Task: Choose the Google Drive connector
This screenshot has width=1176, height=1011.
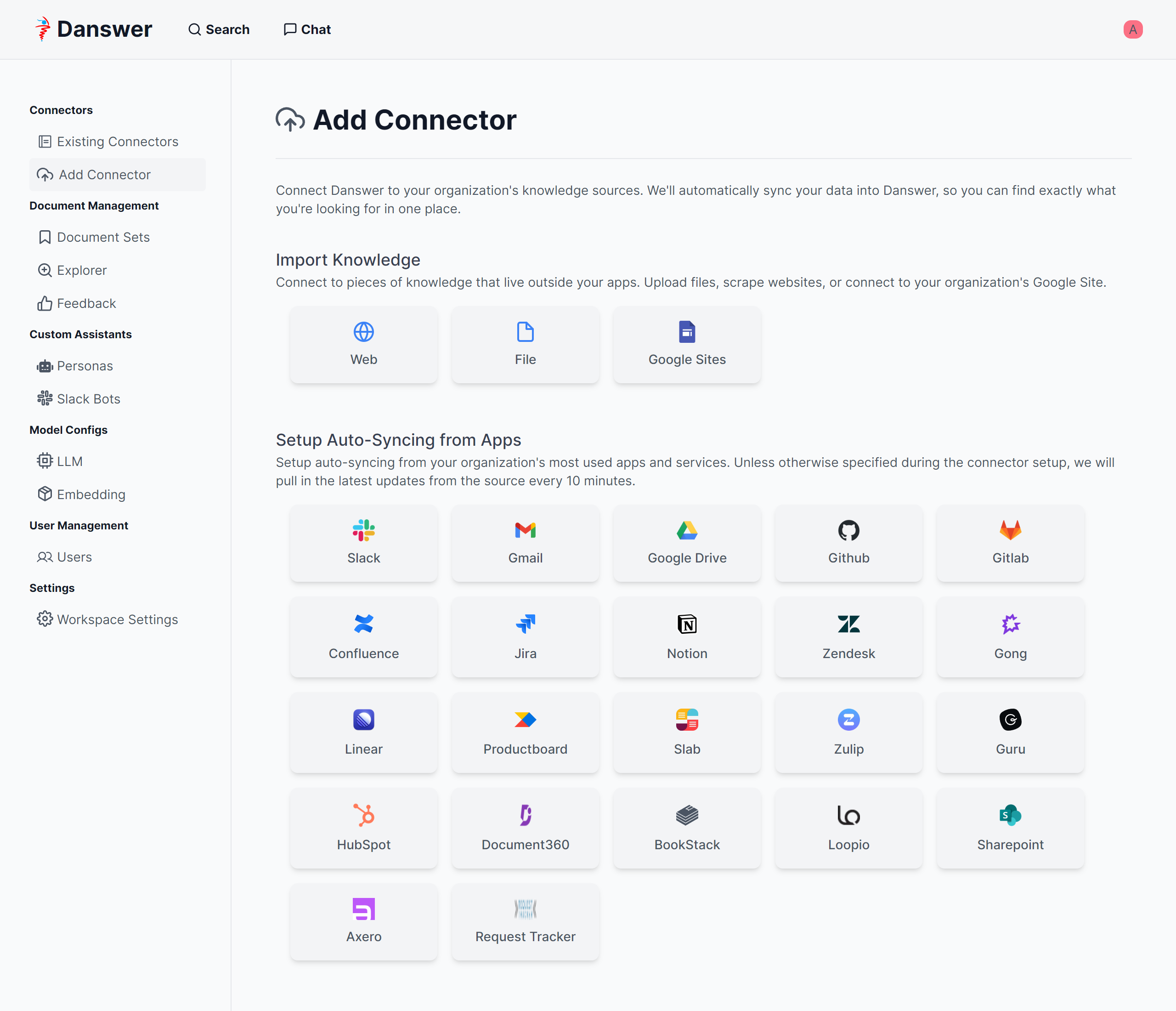Action: click(x=687, y=543)
